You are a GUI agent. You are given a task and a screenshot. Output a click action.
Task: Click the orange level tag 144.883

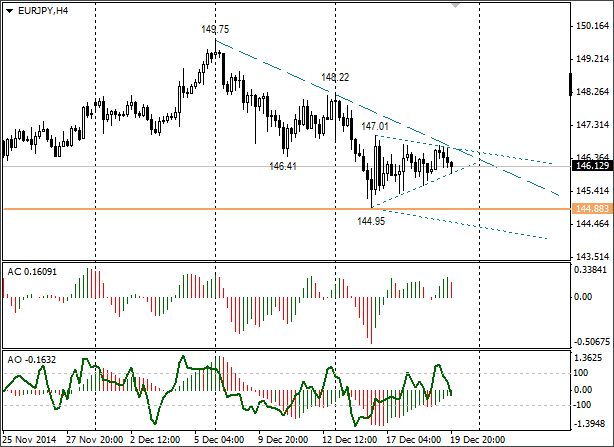[592, 209]
